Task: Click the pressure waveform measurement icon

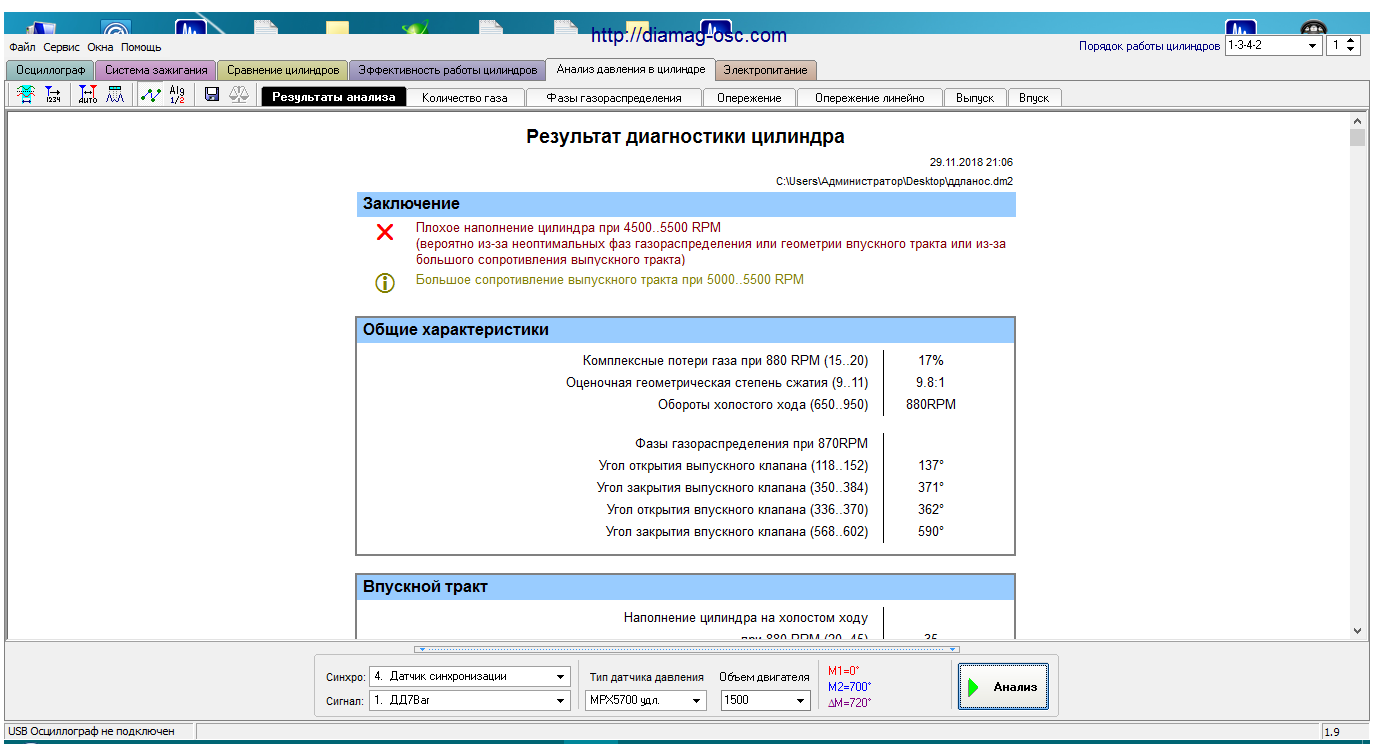Action: 25,95
